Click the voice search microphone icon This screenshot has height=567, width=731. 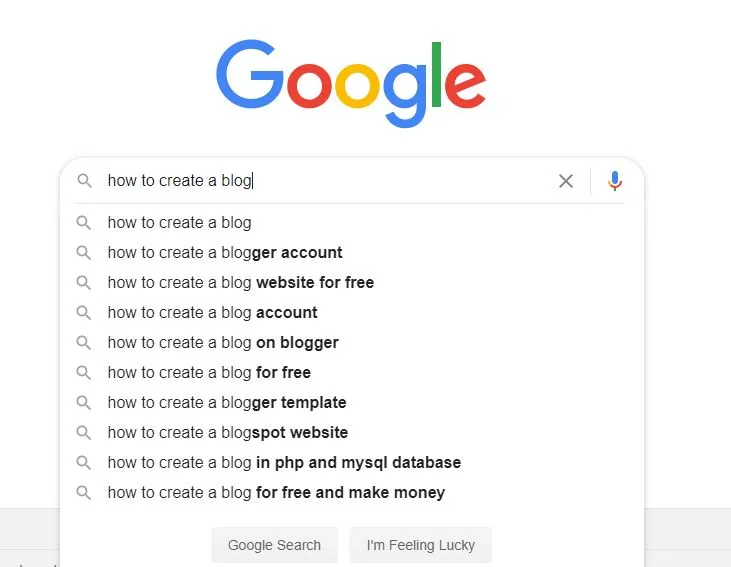(615, 181)
